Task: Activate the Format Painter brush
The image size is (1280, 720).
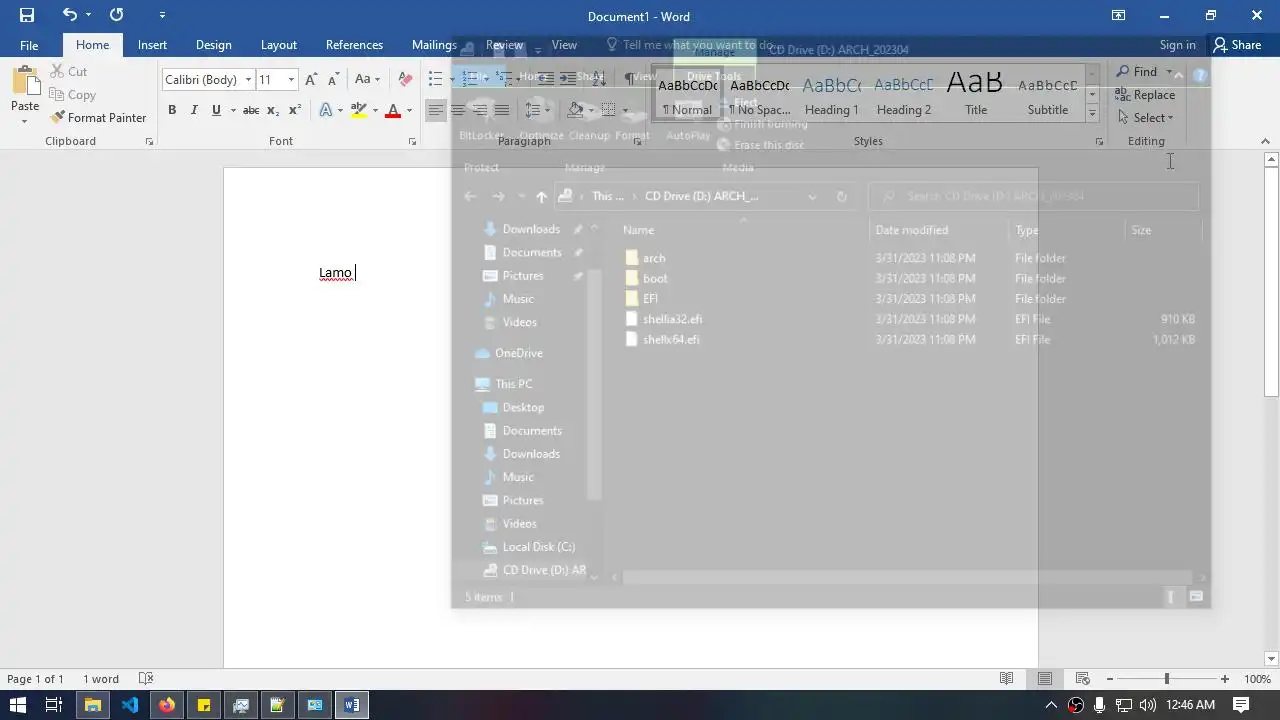Action: coord(98,118)
